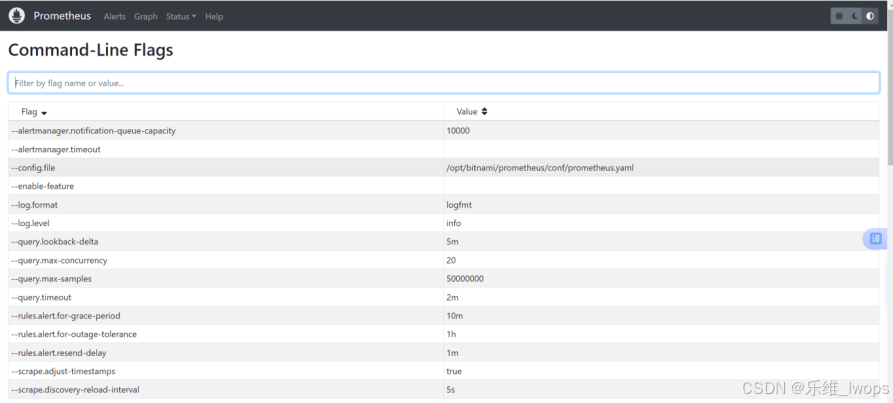Sort by the Flag column arrow
Screen dimensions: 893x403
coord(44,113)
